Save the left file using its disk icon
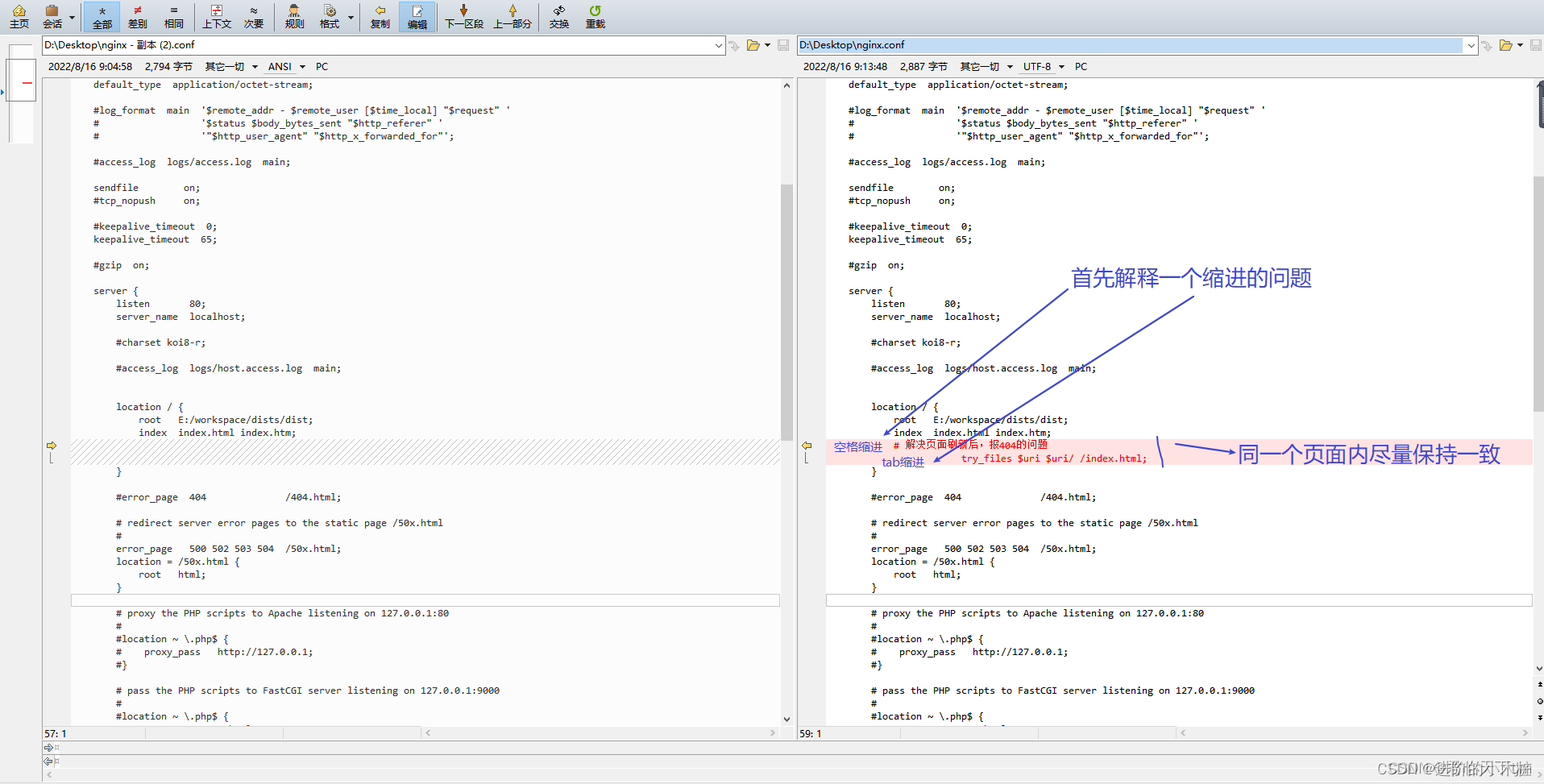This screenshot has height=784, width=1544. pos(783,45)
